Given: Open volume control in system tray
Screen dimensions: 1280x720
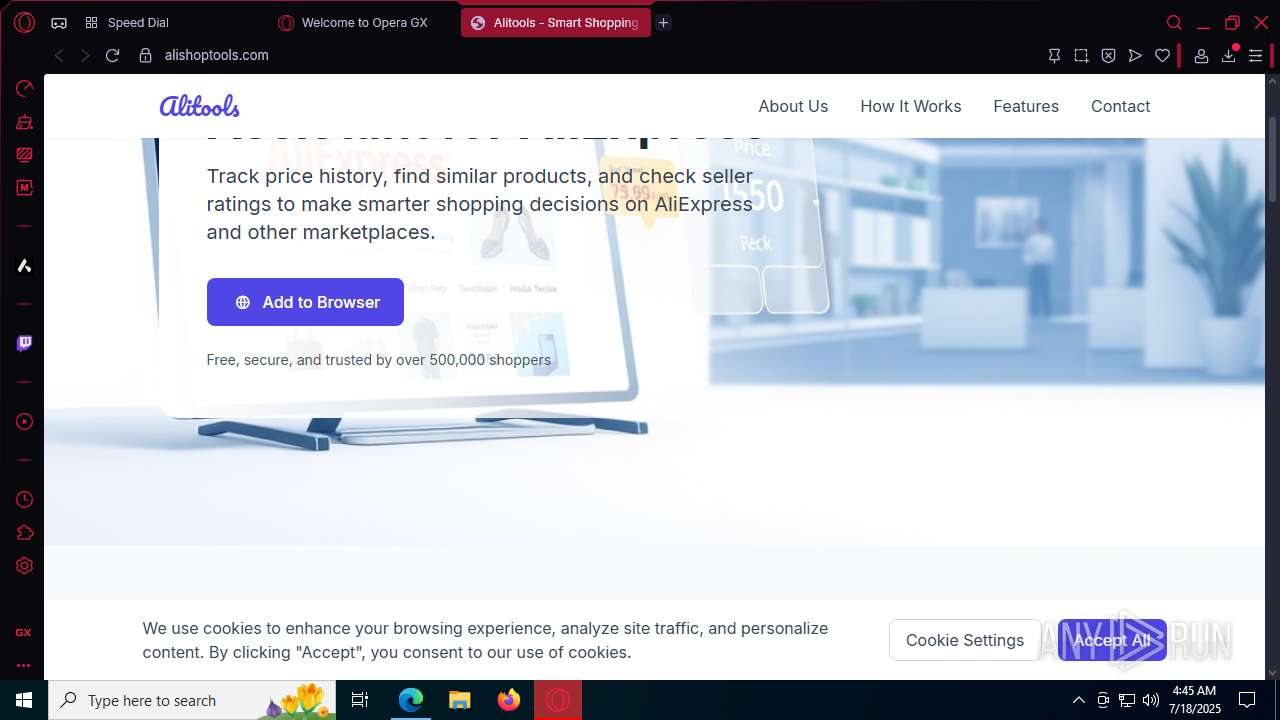Looking at the screenshot, I should pyautogui.click(x=1151, y=700).
